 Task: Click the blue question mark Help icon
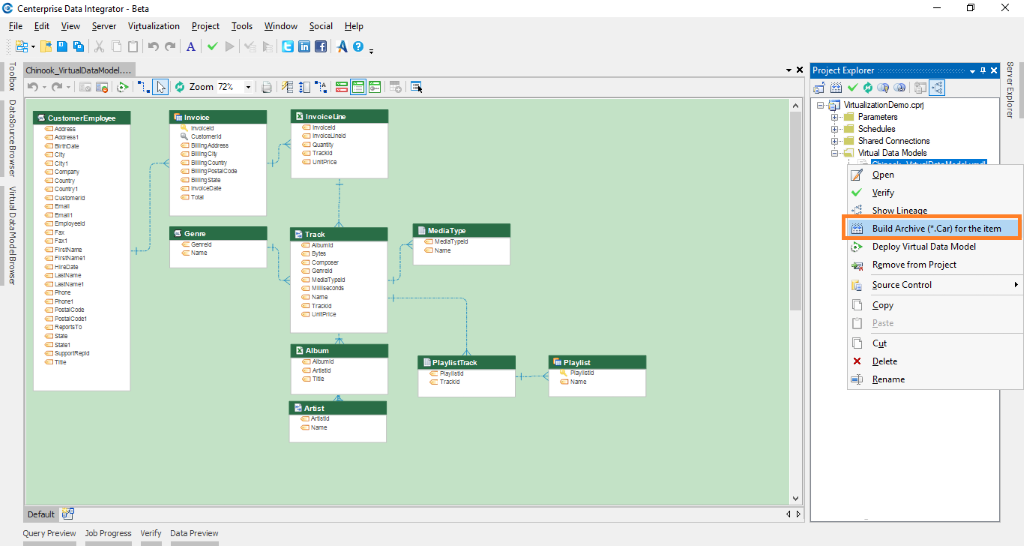pyautogui.click(x=358, y=46)
